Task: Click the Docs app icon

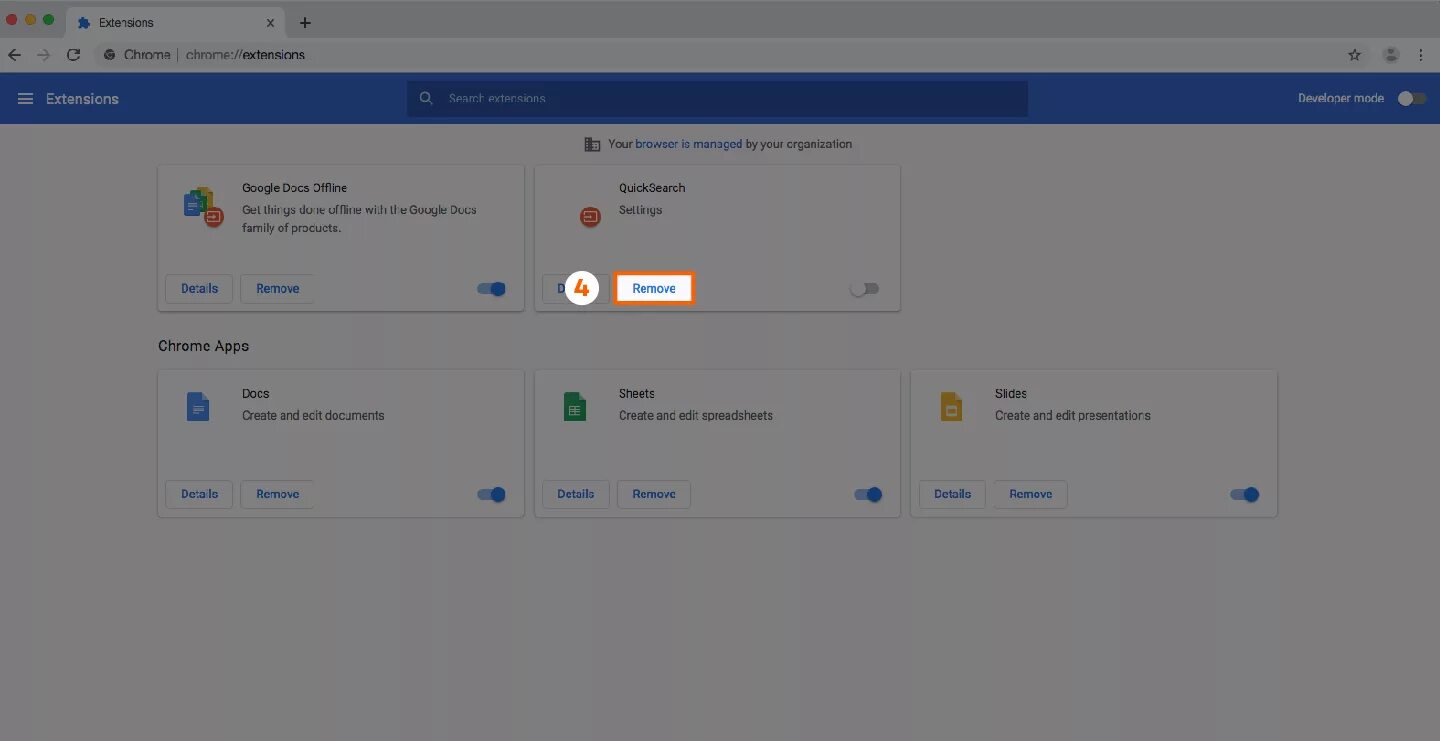Action: 198,406
